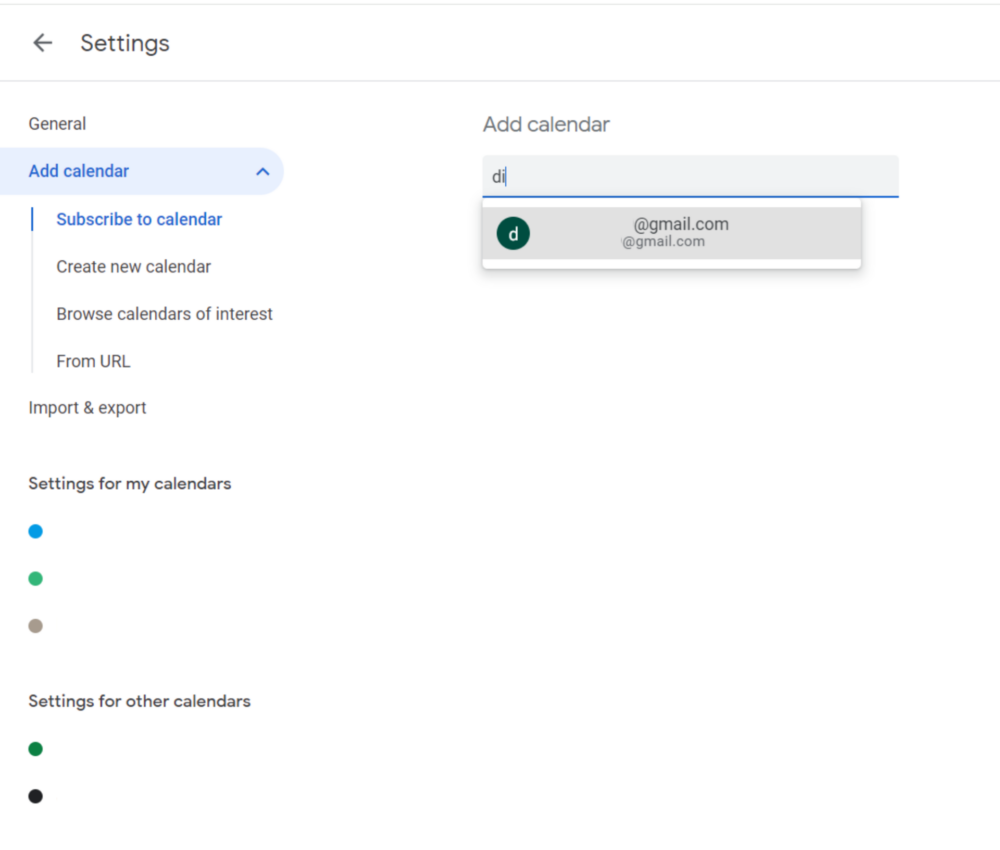Image resolution: width=1000 pixels, height=850 pixels.
Task: Select the dark green calendar dot
Action: (x=36, y=749)
